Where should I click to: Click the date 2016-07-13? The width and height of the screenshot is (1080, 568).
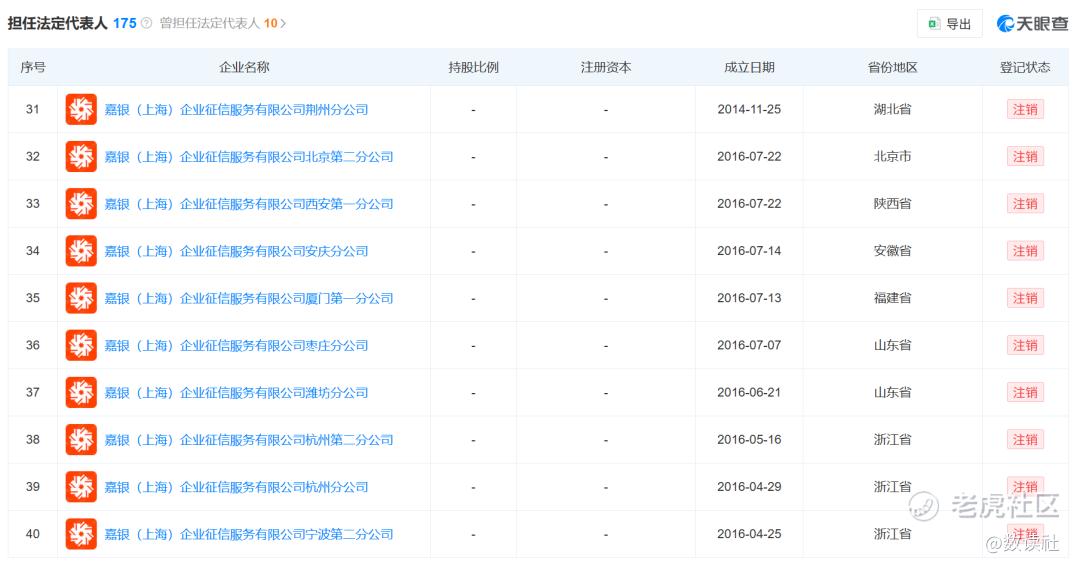point(749,298)
